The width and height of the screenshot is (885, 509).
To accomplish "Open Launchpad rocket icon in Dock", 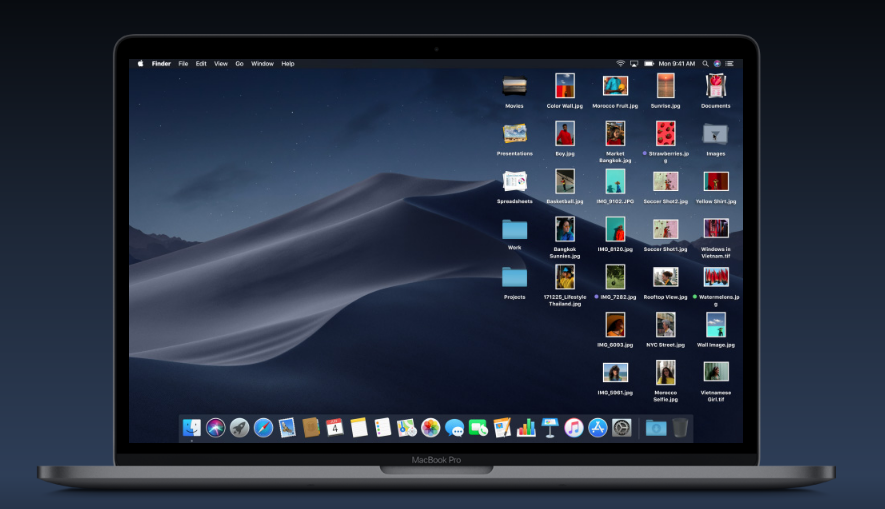I will point(239,428).
